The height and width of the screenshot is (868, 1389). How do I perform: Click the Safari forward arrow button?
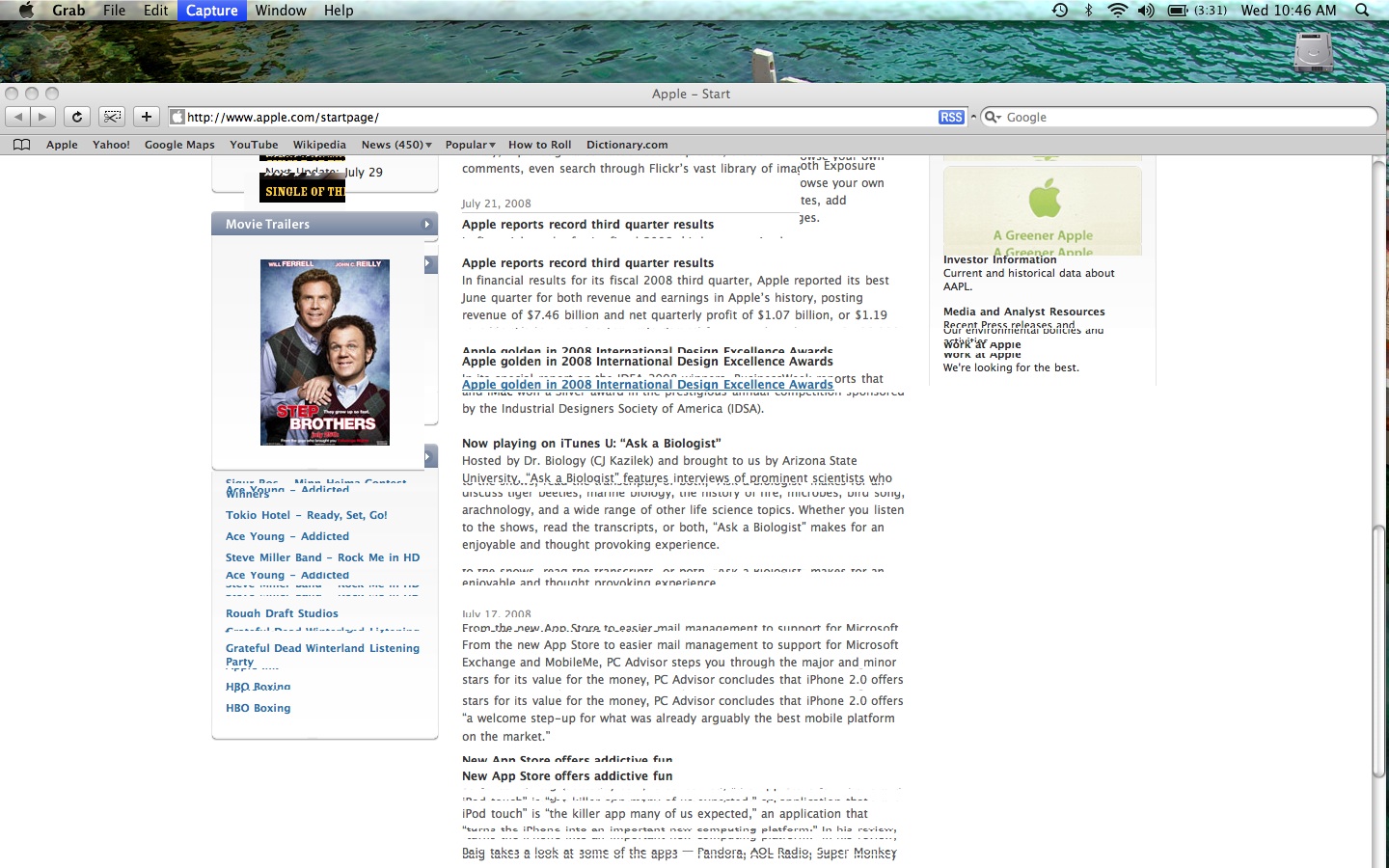pos(42,117)
